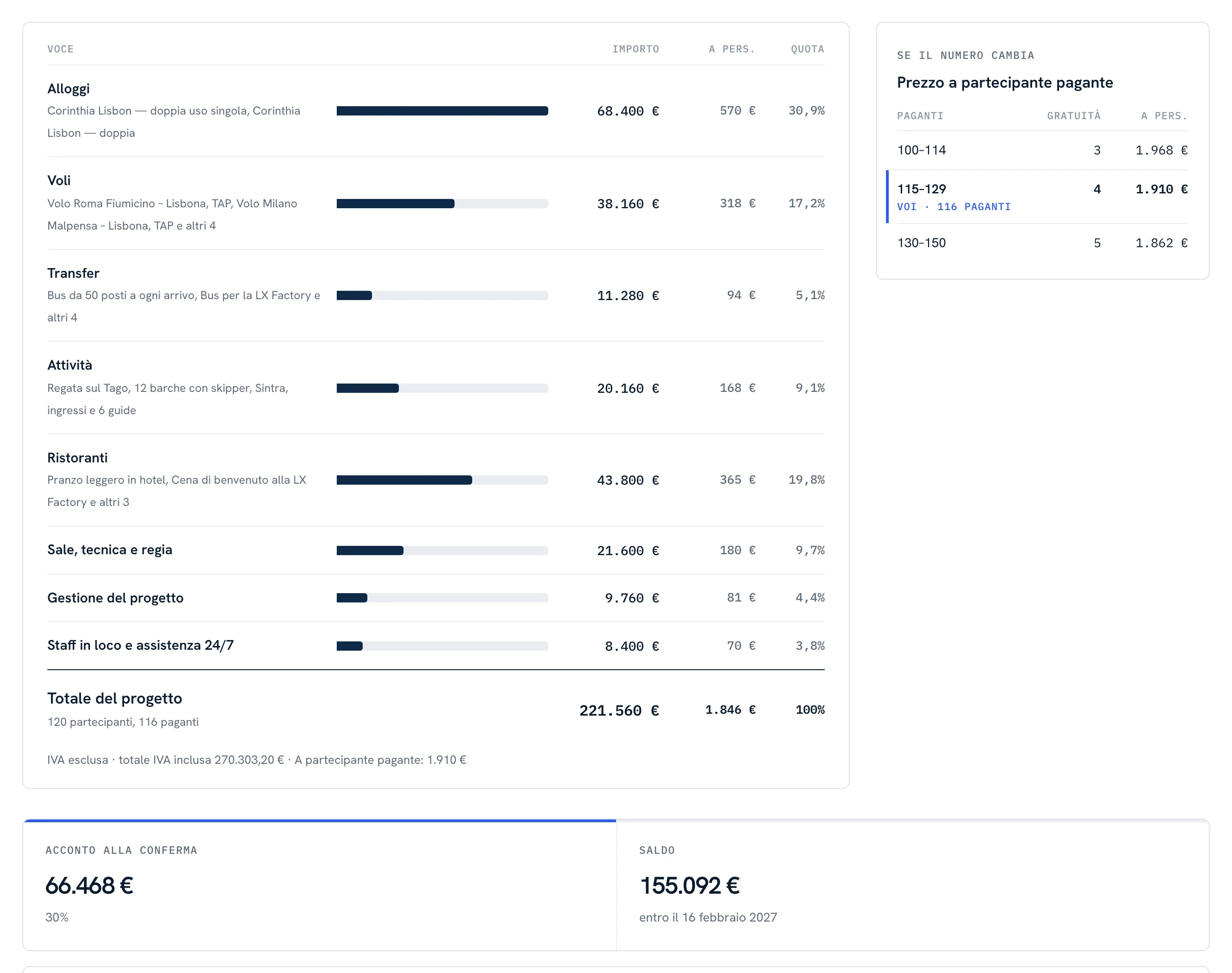The height and width of the screenshot is (973, 1232).
Task: Click Gestione del progetto label
Action: (115, 598)
